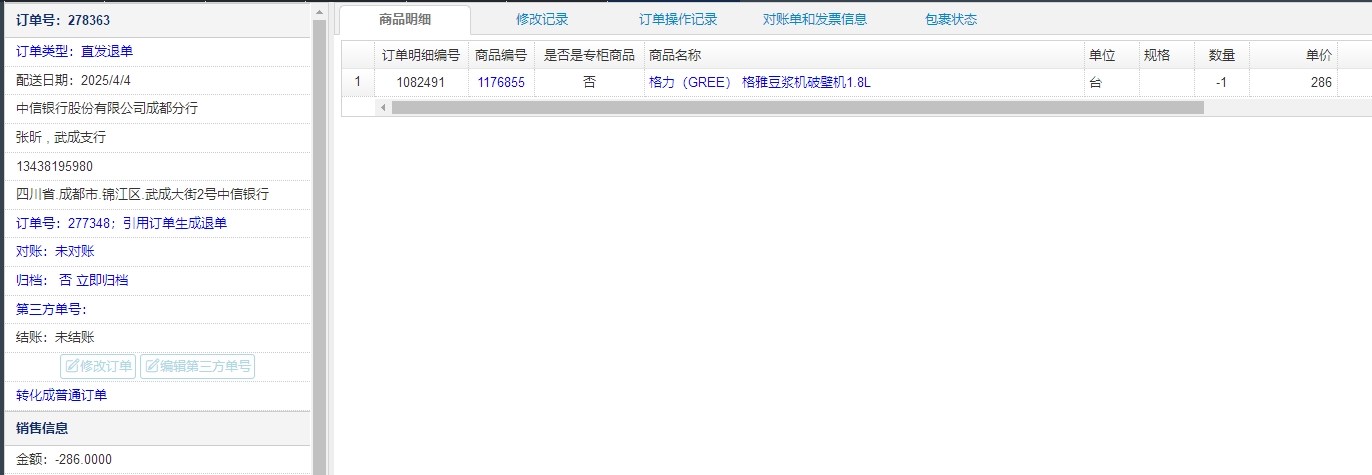Click the 编辑第三方单号 button
Image resolution: width=1372 pixels, height=475 pixels.
[x=197, y=366]
